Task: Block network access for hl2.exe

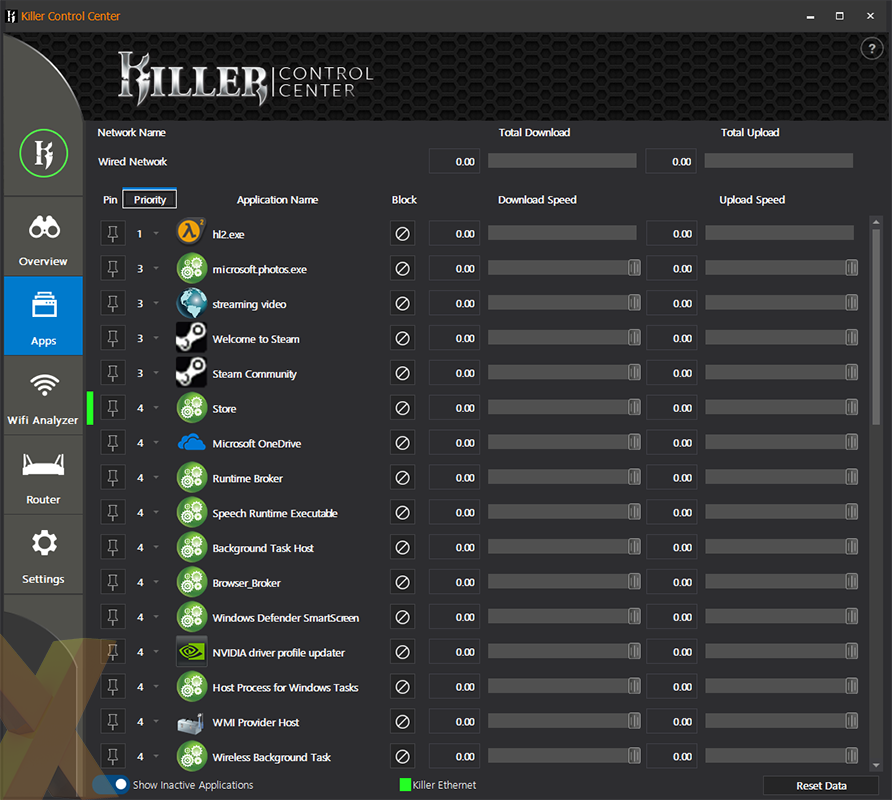Action: point(402,233)
